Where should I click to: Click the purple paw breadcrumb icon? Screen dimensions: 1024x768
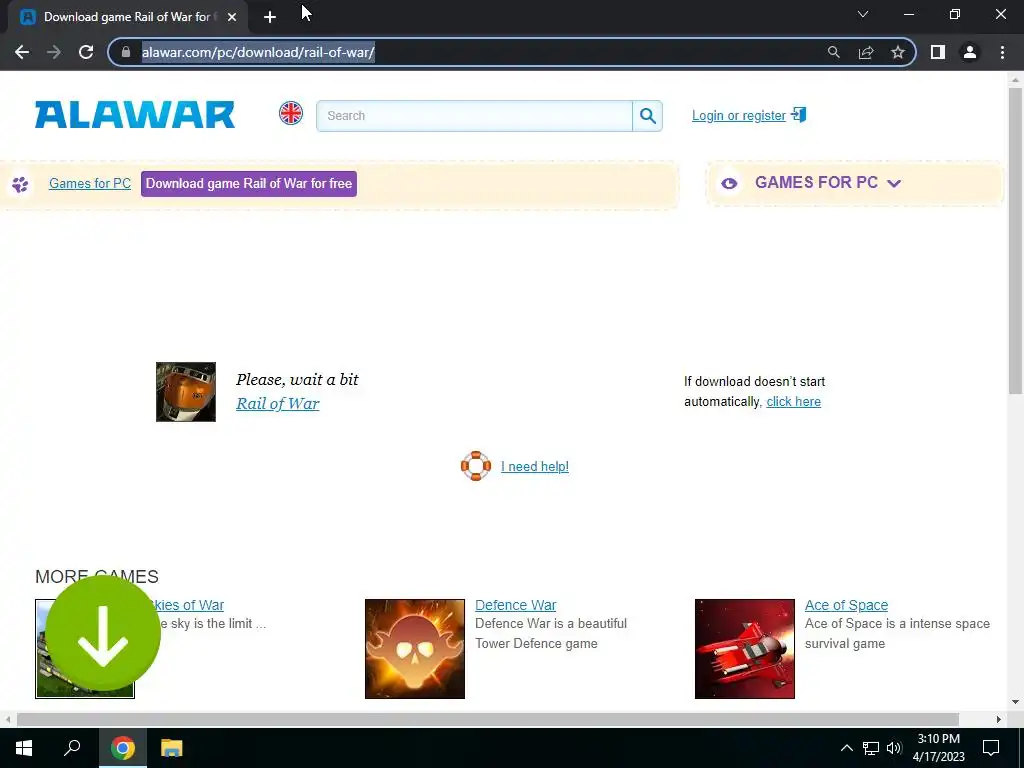[20, 184]
